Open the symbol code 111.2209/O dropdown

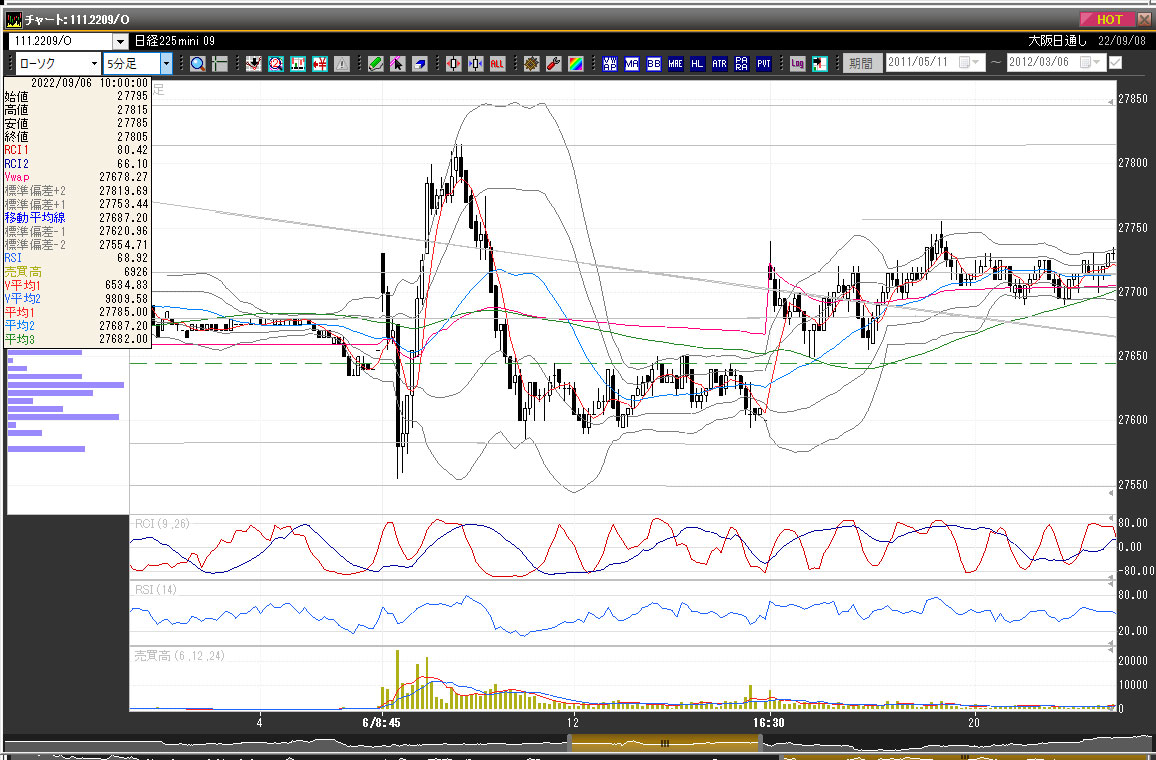pyautogui.click(x=120, y=41)
